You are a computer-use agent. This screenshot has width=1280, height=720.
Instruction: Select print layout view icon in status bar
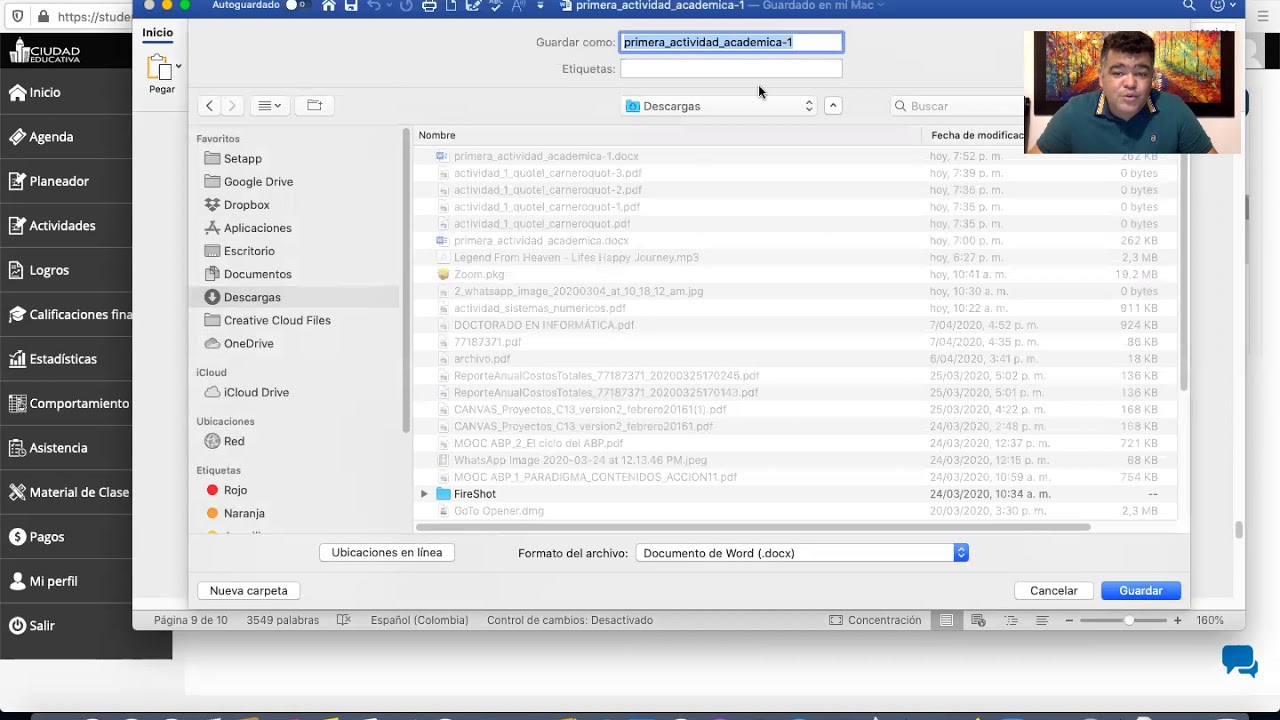tap(946, 620)
